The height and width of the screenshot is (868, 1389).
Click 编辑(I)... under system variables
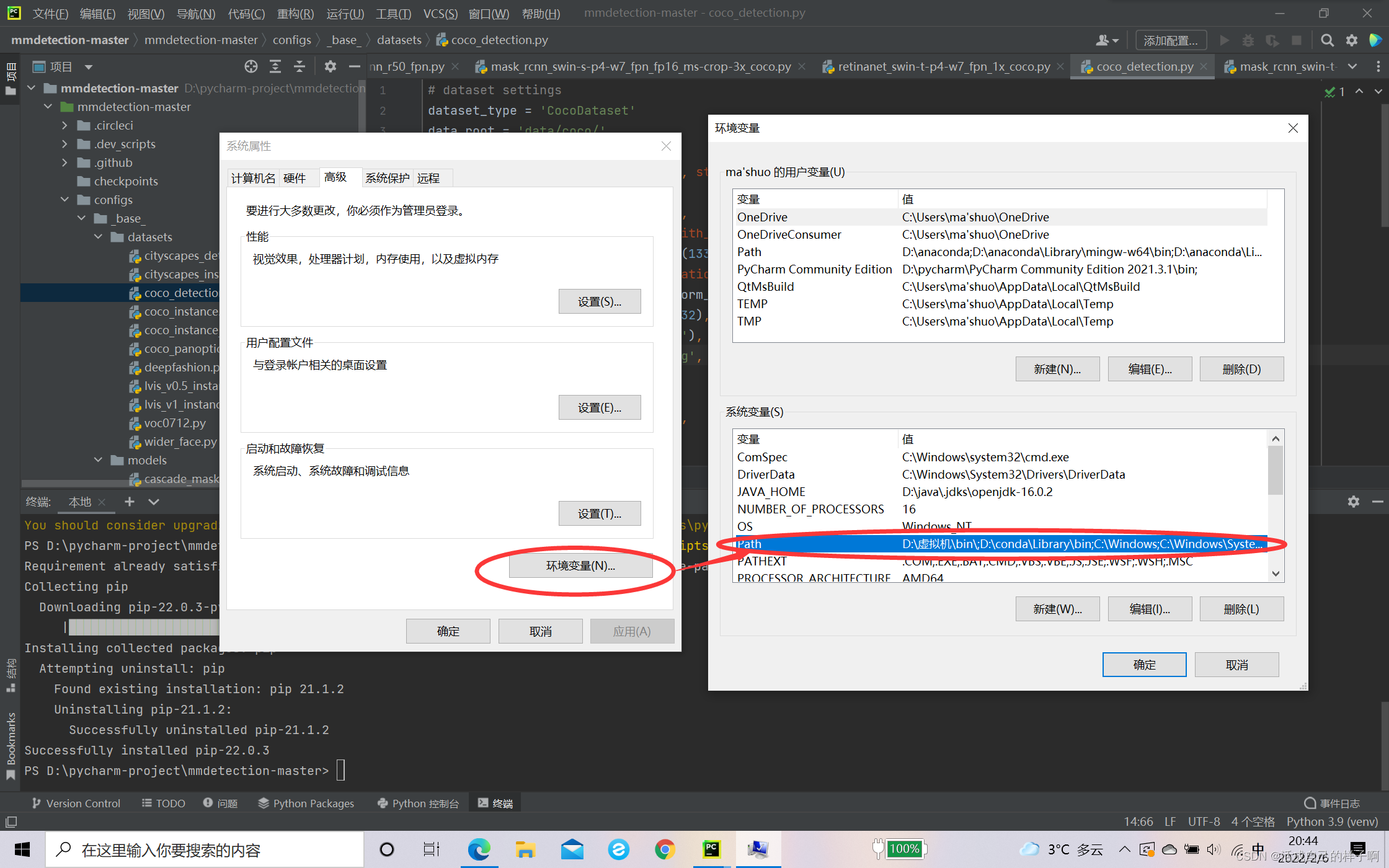click(x=1149, y=609)
